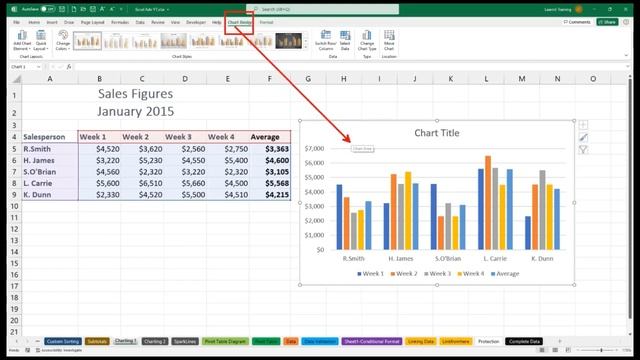
Task: Click Accessibility: Investigate in status bar
Action: 59,350
